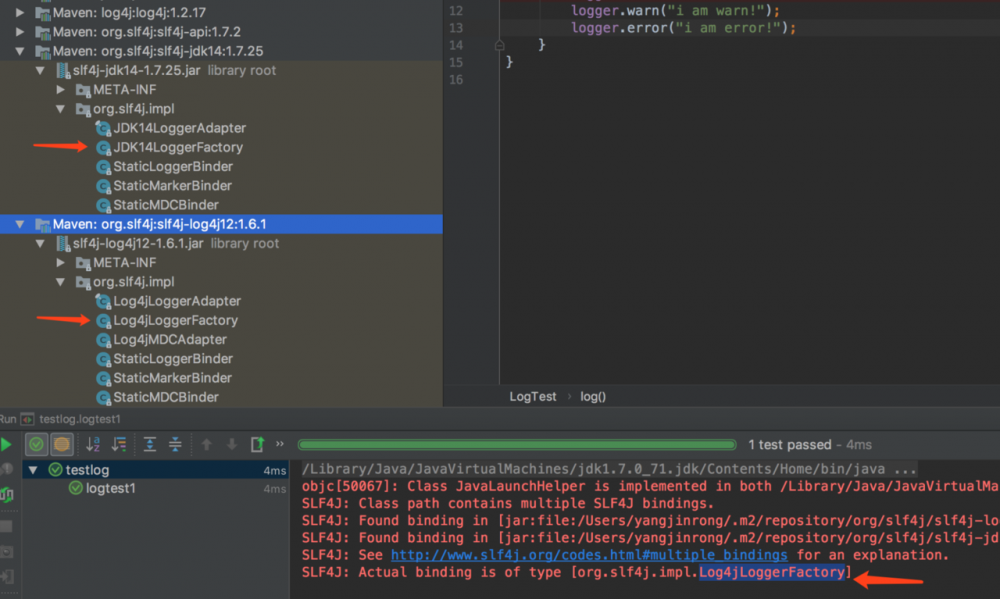The image size is (1000, 599).
Task: Select Log4jLoggerAdapter class
Action: click(x=177, y=301)
